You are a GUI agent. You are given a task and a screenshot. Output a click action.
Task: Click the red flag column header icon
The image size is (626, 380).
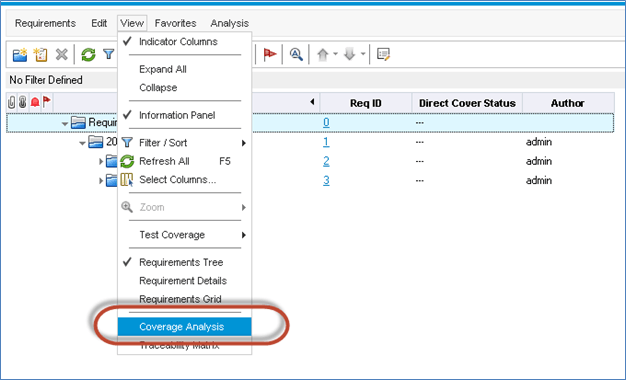47,102
